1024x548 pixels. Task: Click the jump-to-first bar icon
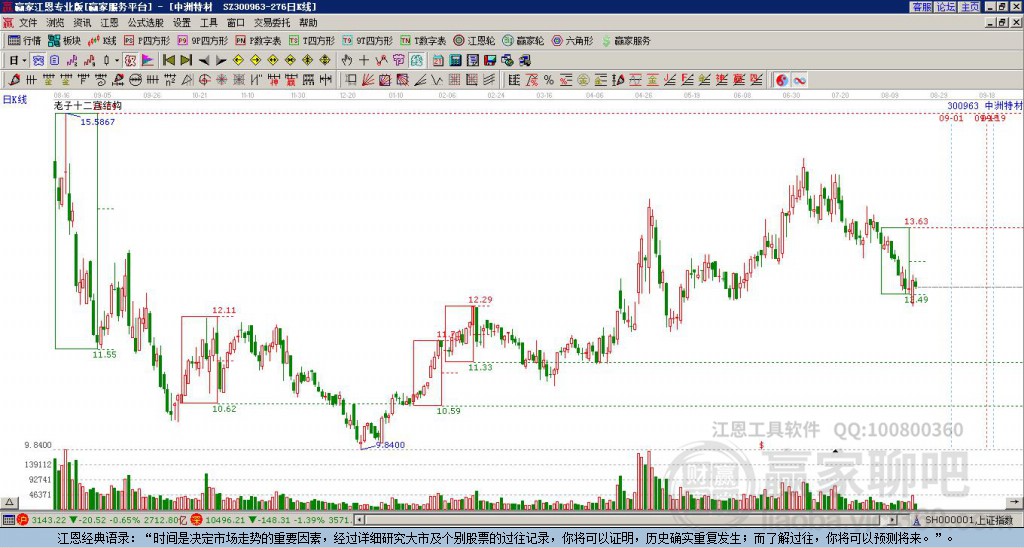[168, 61]
